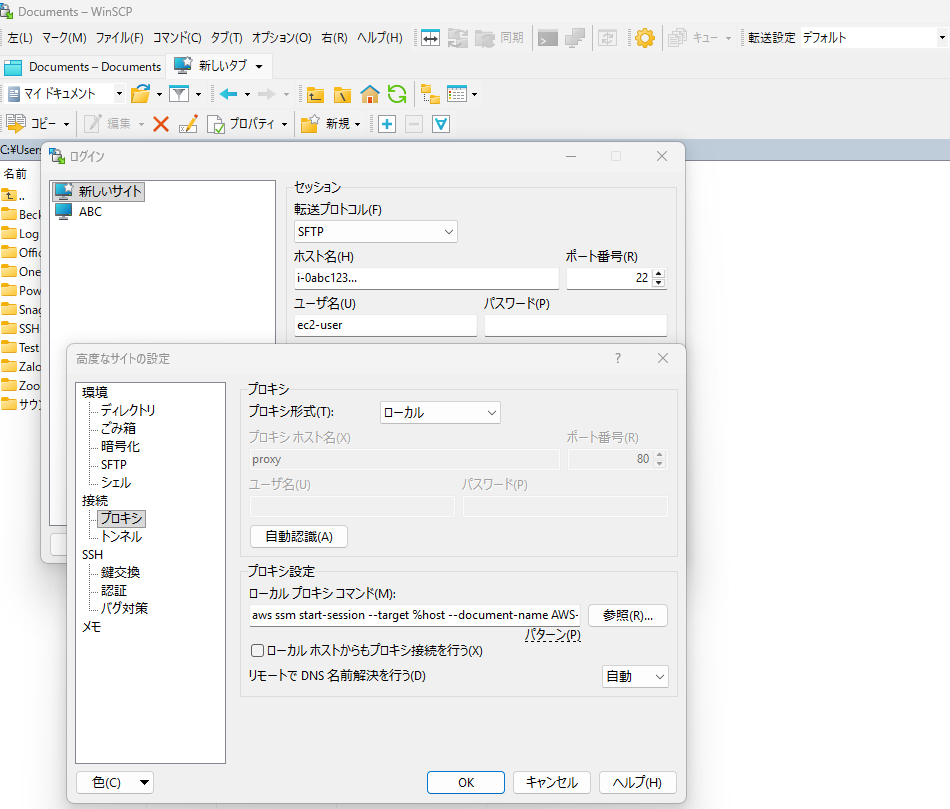Click the preferences gear icon in toolbar

point(645,38)
